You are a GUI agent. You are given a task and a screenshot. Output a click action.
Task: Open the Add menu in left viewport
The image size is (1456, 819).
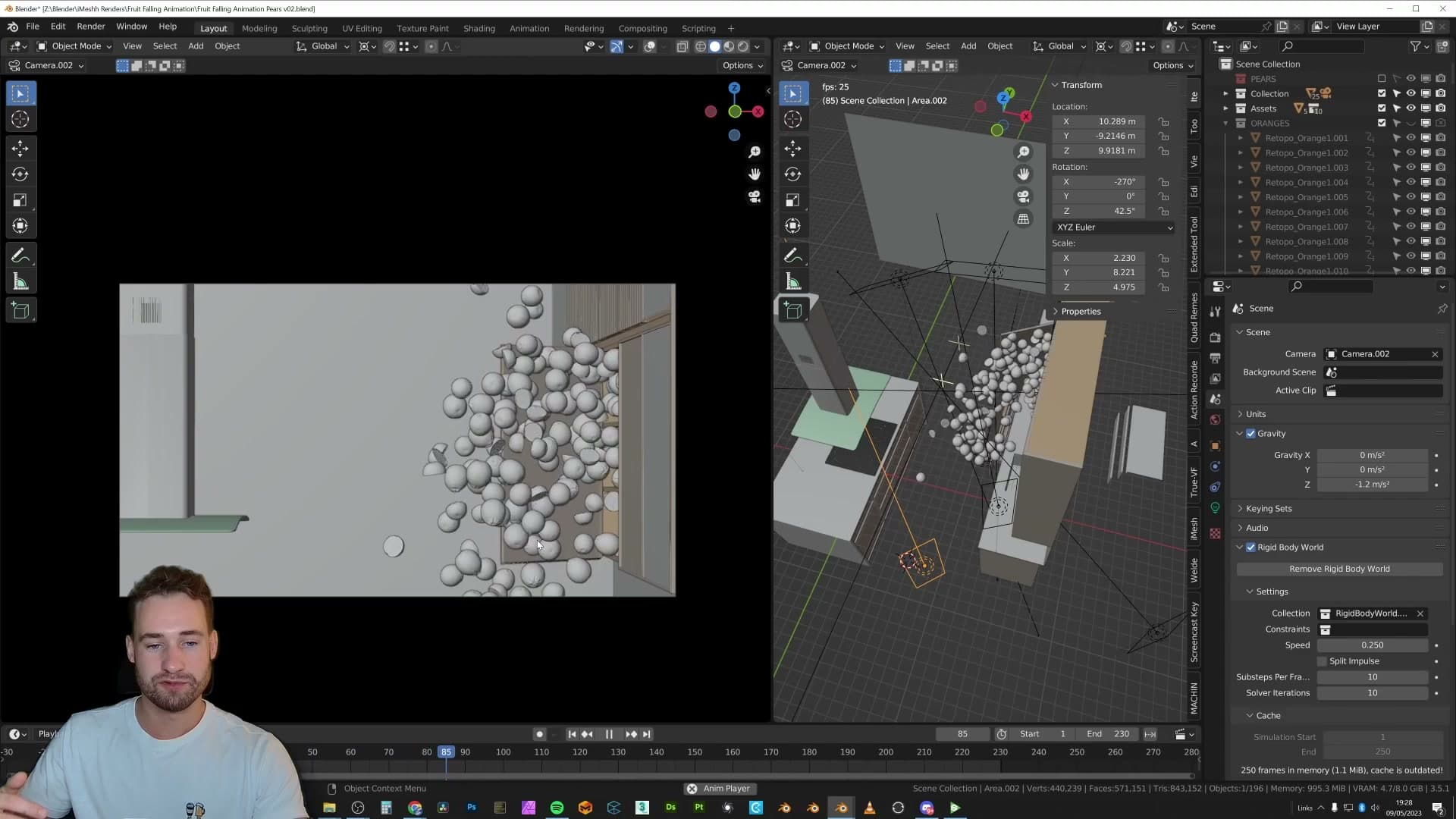point(196,46)
